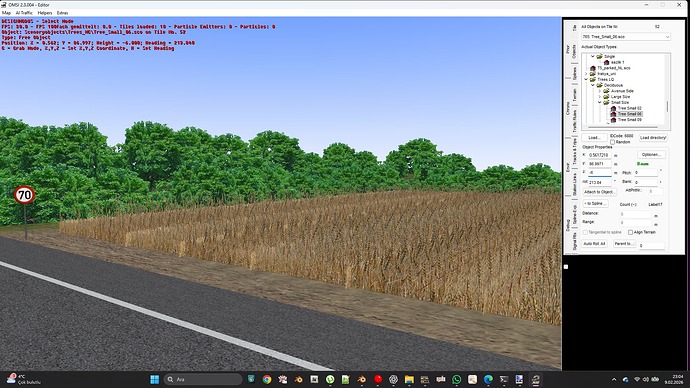Expand the Italya_uni folder
This screenshot has width=690, height=388.
pos(586,74)
